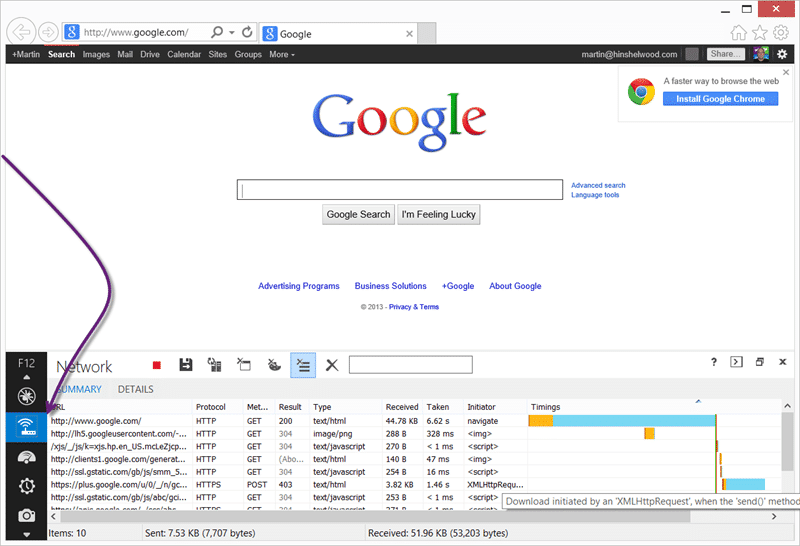Open a new blank tab
This screenshot has height=546, width=800.
coord(427,33)
